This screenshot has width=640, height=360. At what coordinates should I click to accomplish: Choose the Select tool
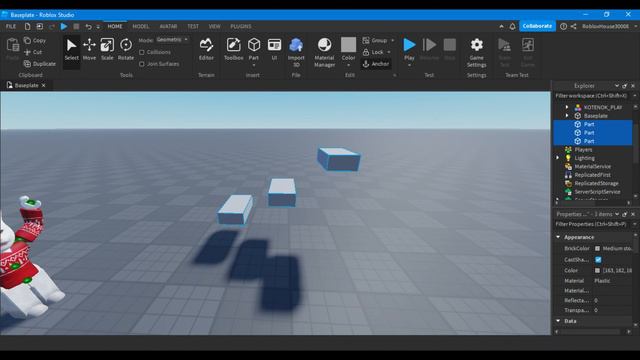point(71,49)
